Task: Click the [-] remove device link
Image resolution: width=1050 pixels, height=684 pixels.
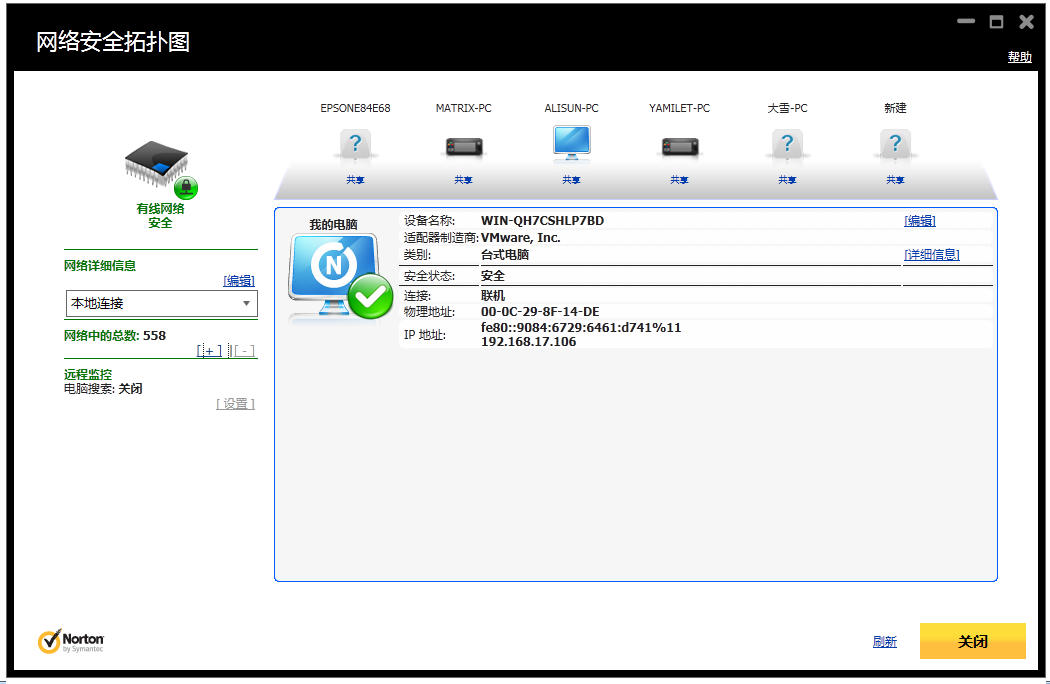Action: (x=244, y=350)
